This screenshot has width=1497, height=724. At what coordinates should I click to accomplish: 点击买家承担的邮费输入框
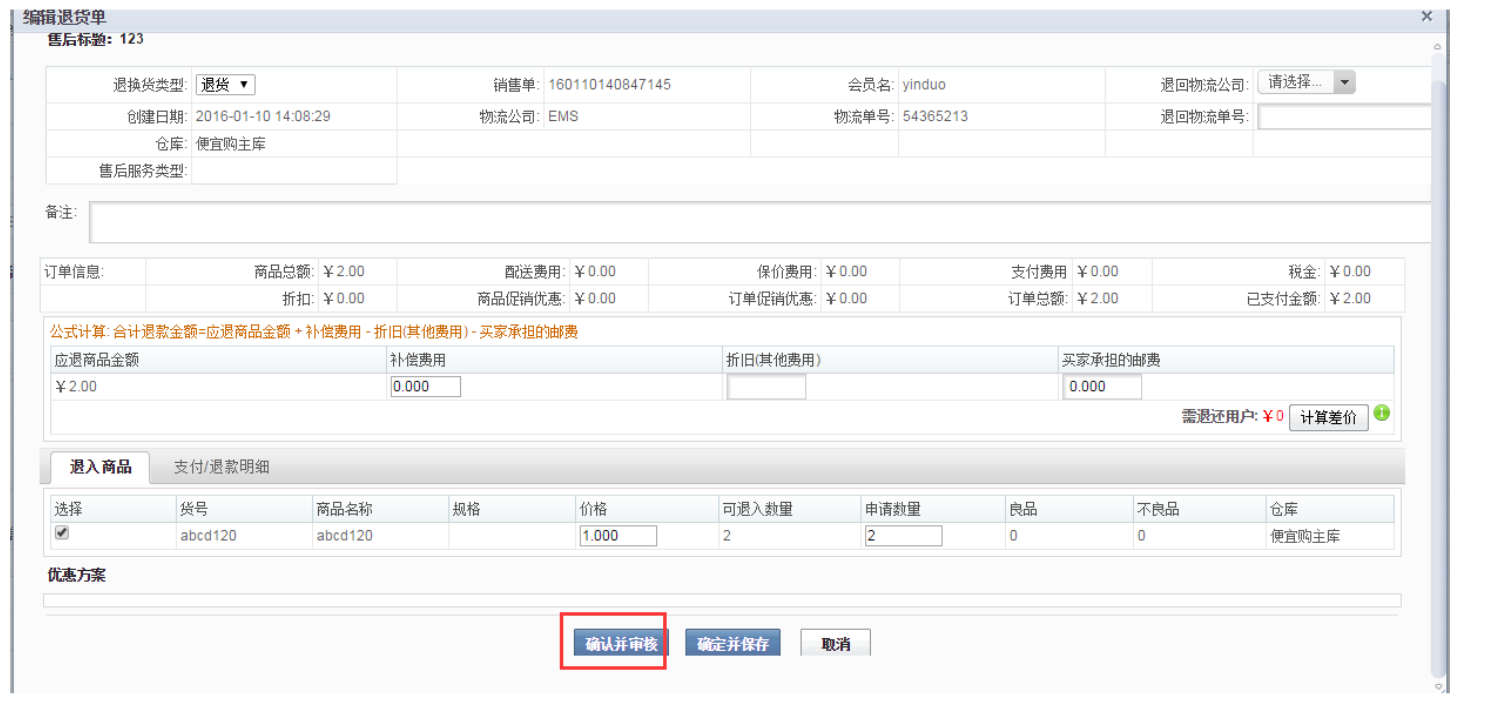point(1101,386)
